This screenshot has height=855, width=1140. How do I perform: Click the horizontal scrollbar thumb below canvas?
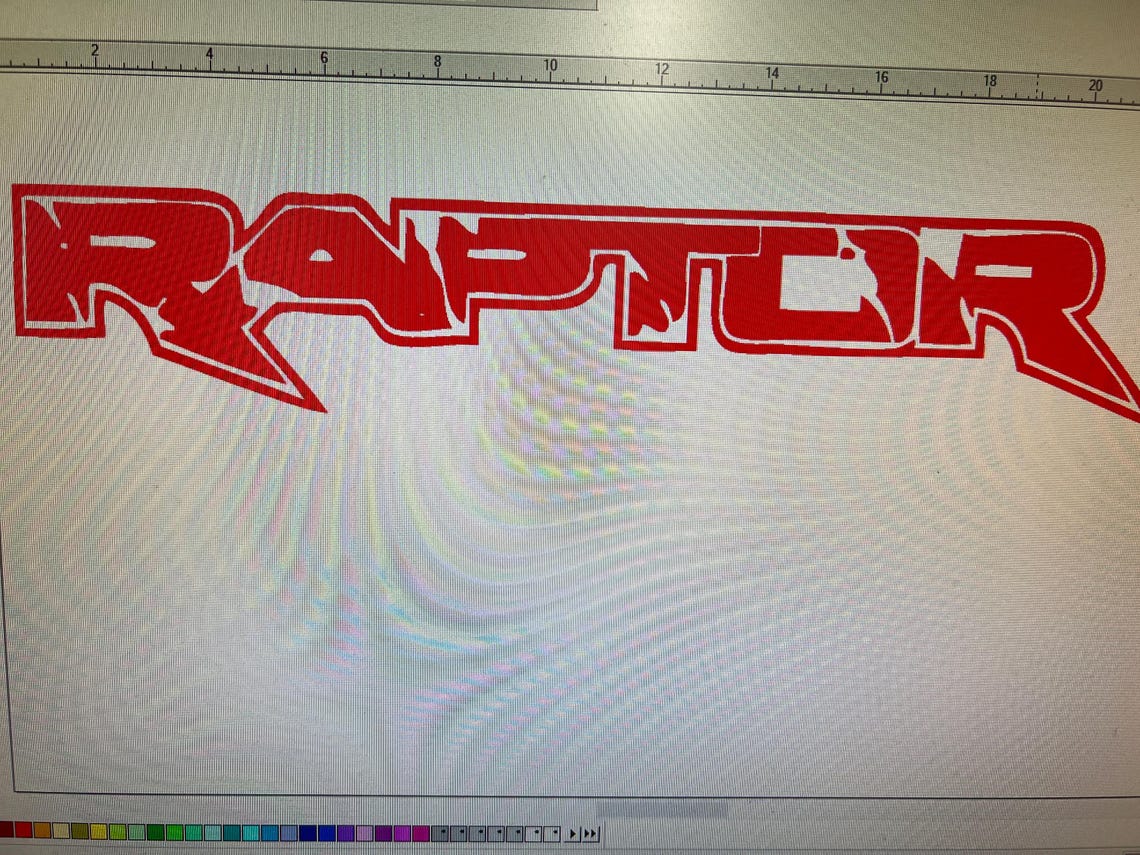click(662, 810)
